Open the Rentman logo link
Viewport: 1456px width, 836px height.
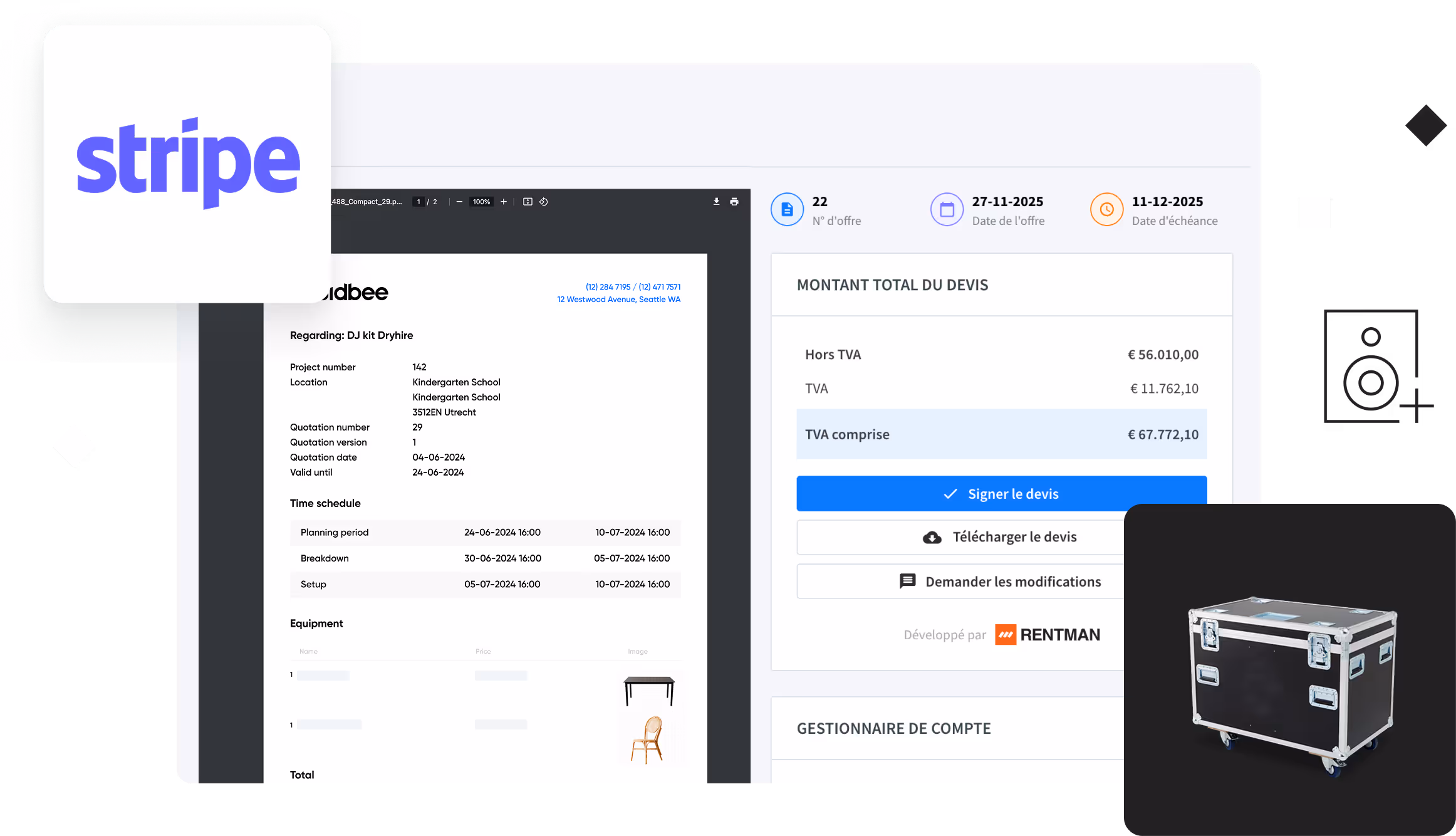coord(1048,635)
